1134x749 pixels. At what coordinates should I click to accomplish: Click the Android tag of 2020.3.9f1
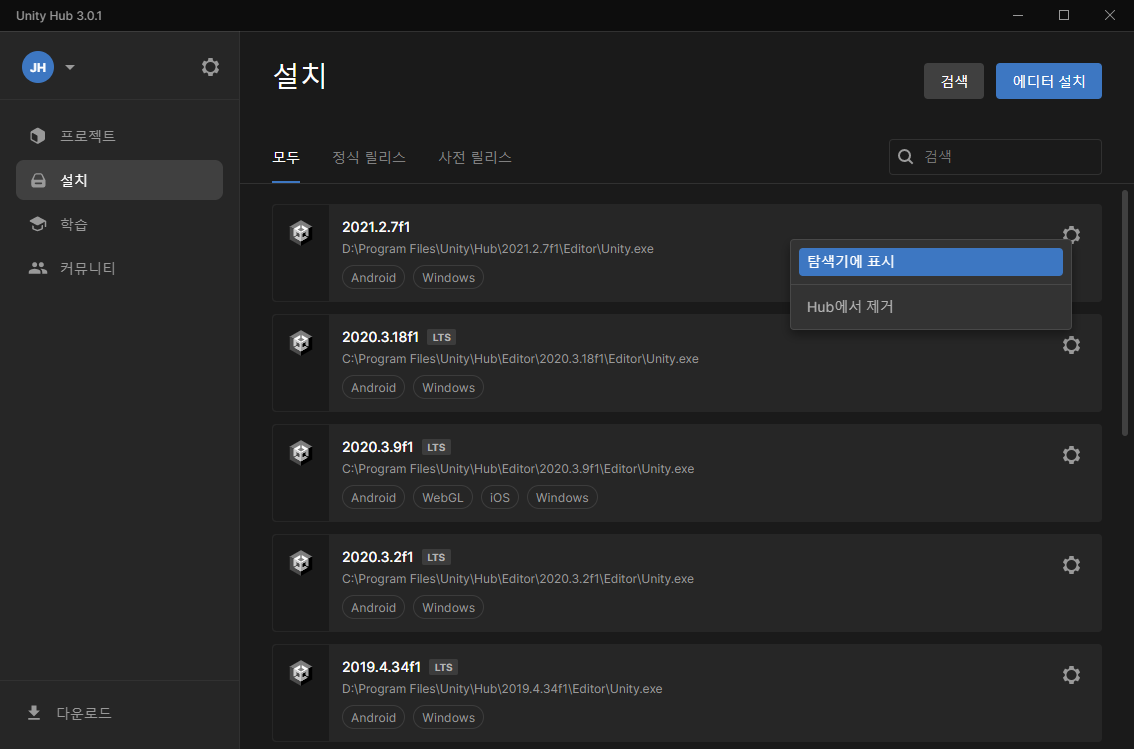373,497
